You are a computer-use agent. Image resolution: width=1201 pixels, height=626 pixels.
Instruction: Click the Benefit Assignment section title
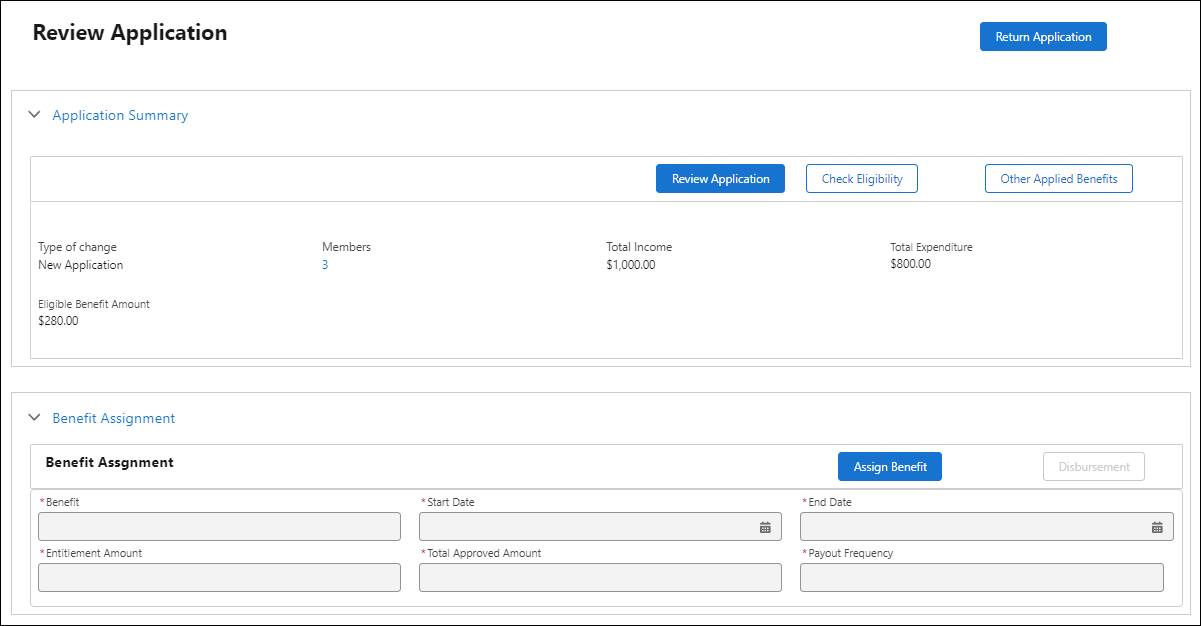(114, 418)
